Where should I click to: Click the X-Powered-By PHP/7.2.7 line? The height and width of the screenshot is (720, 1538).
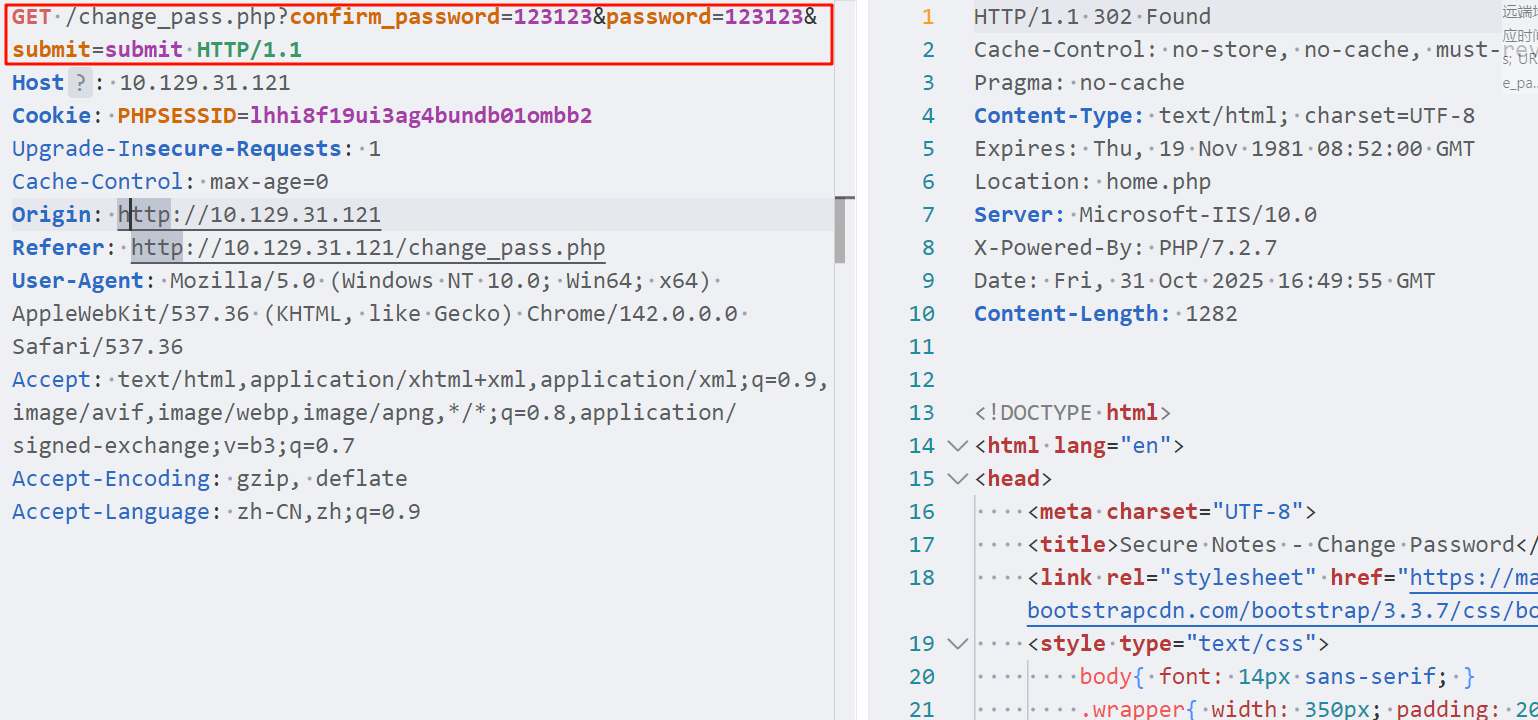pyautogui.click(x=1125, y=248)
